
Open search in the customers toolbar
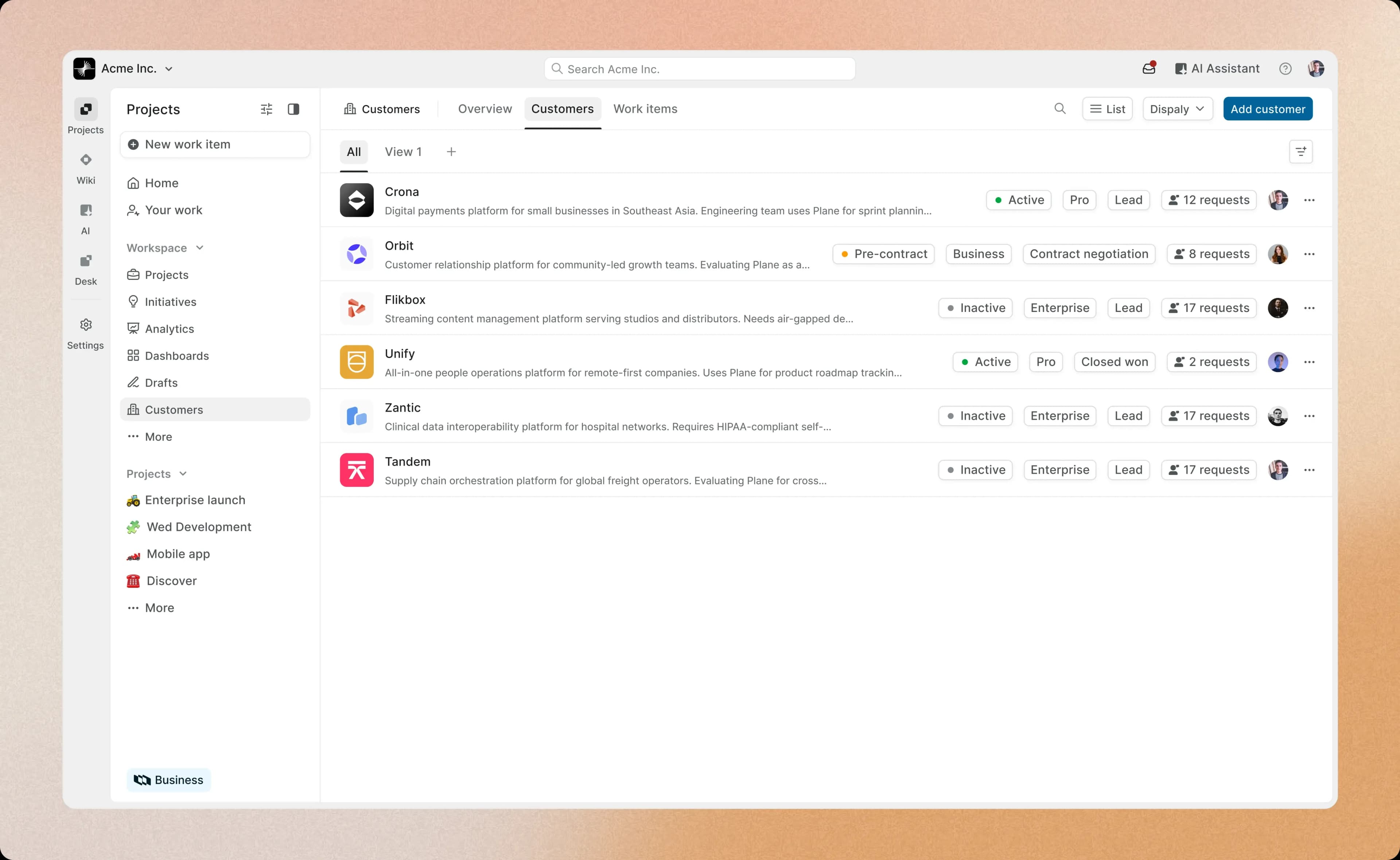1059,109
